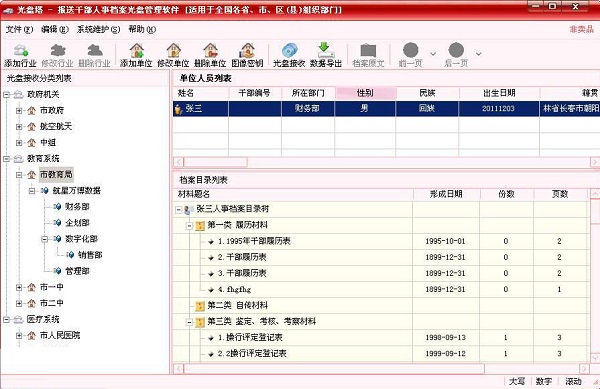Select 财务部 in the department tree
The image size is (600, 389).
tap(77, 207)
